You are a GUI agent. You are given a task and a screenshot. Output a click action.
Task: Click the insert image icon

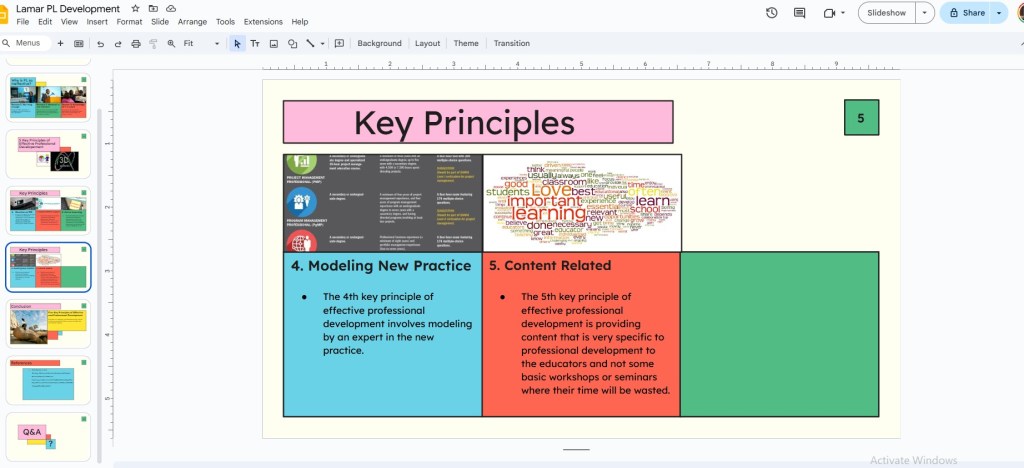pos(273,43)
